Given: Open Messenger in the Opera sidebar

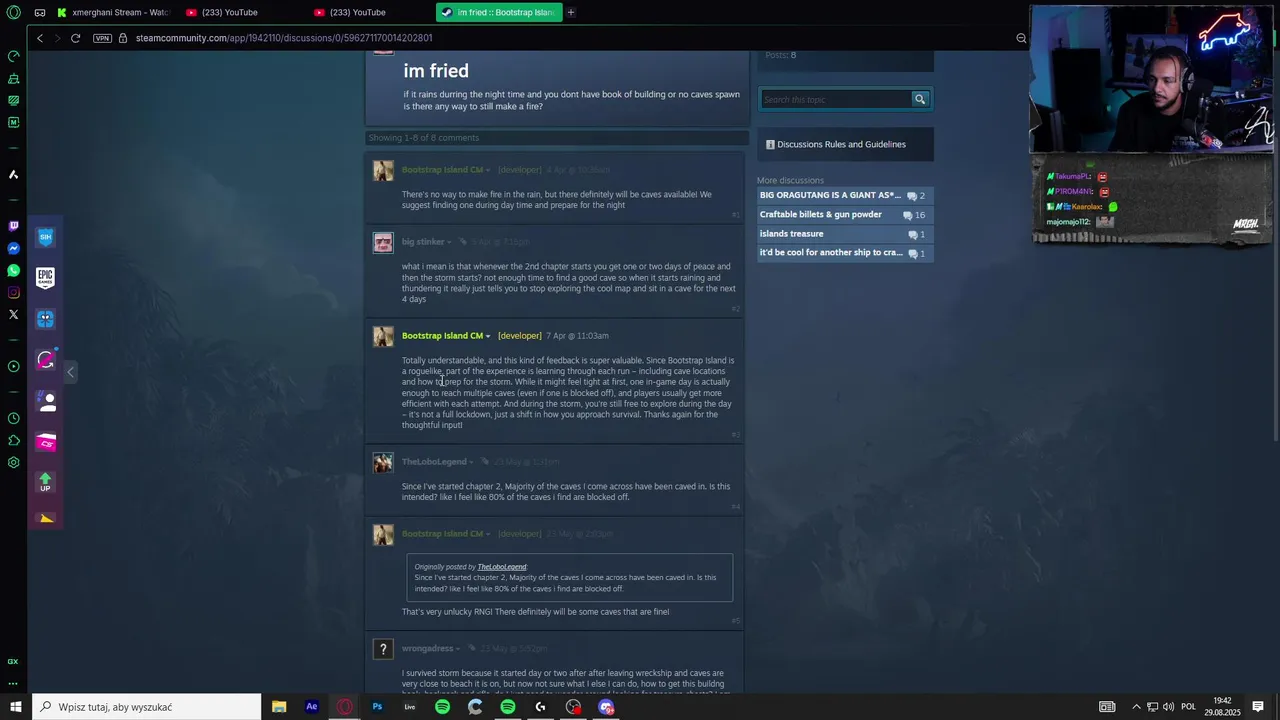Looking at the screenshot, I should click(x=13, y=248).
